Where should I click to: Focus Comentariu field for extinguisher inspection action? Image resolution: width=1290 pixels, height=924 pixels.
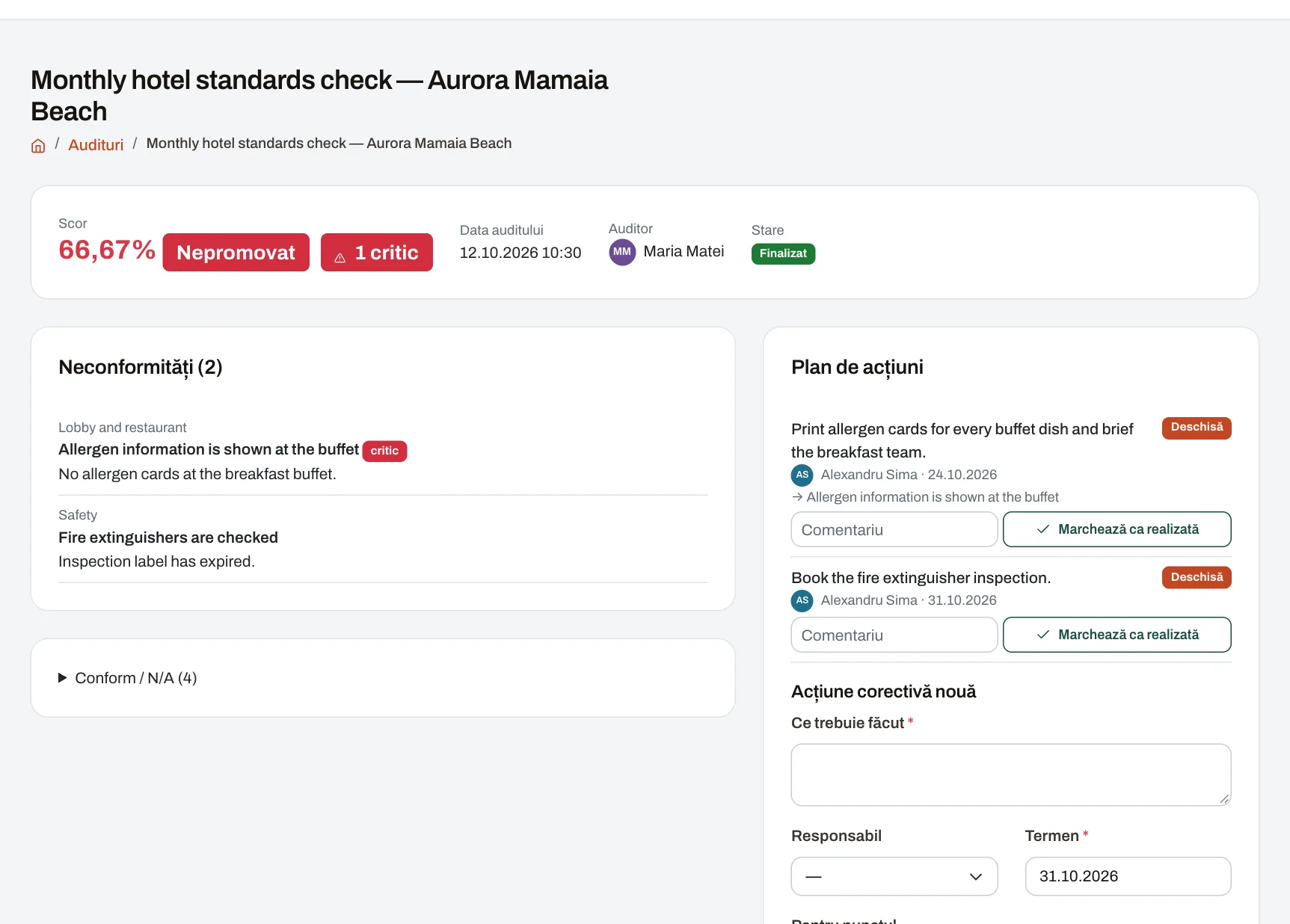[894, 635]
